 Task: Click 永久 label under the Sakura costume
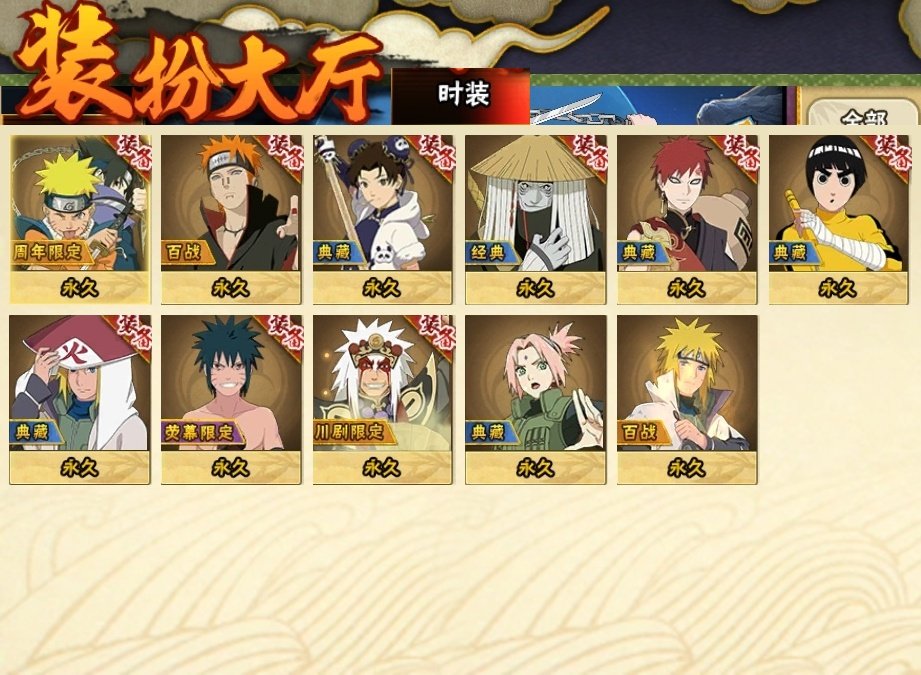click(x=535, y=468)
